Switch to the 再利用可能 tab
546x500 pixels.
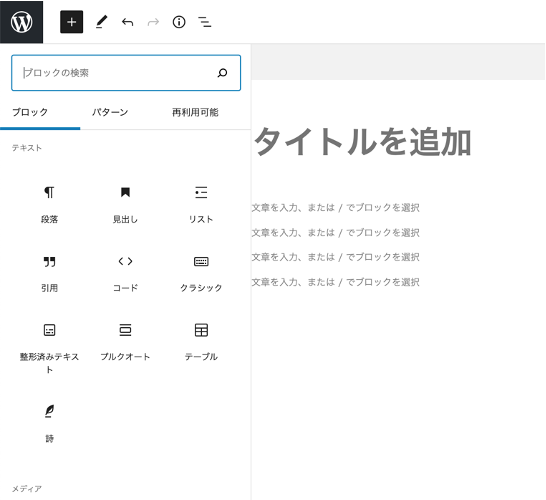pos(195,112)
